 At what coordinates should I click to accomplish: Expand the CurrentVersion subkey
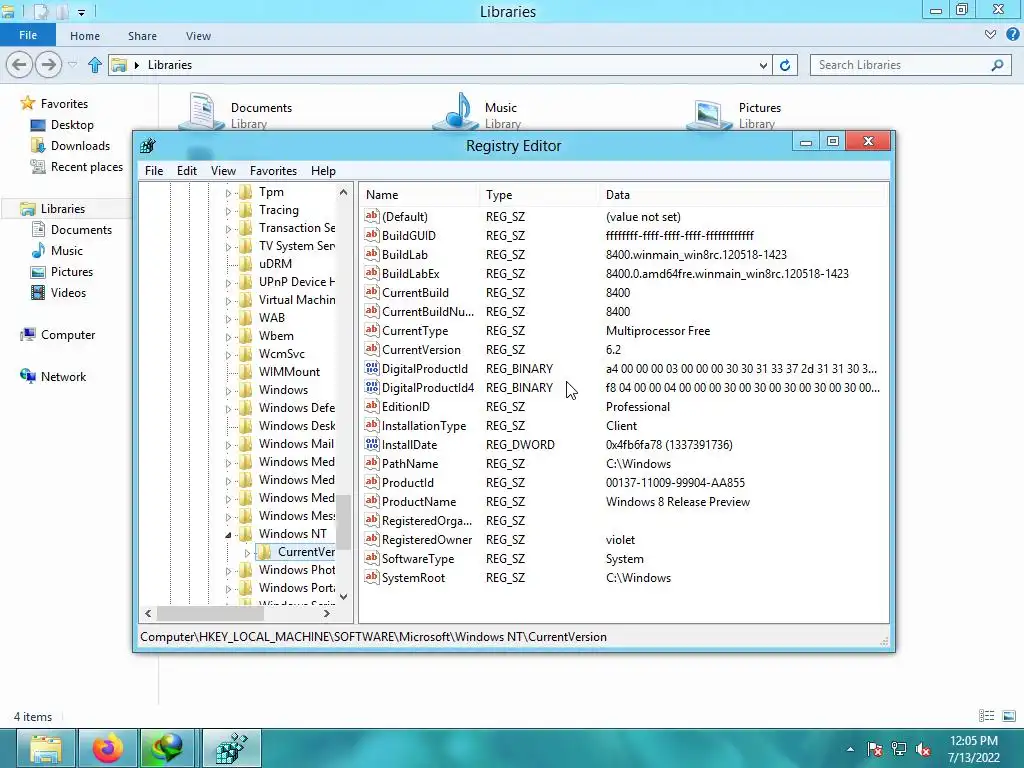(247, 553)
